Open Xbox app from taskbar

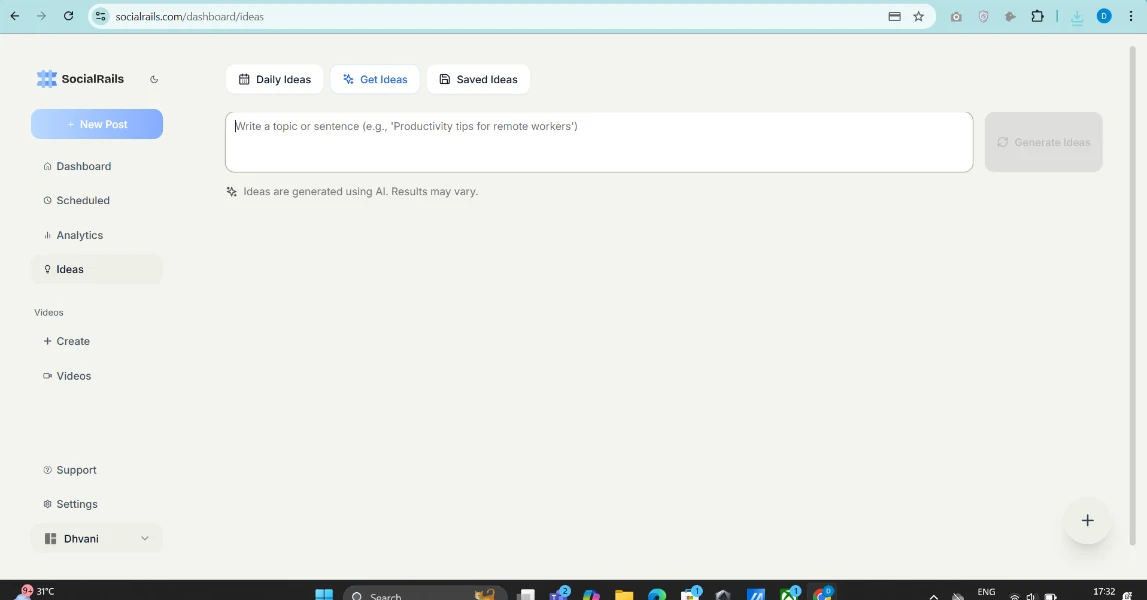[x=790, y=593]
